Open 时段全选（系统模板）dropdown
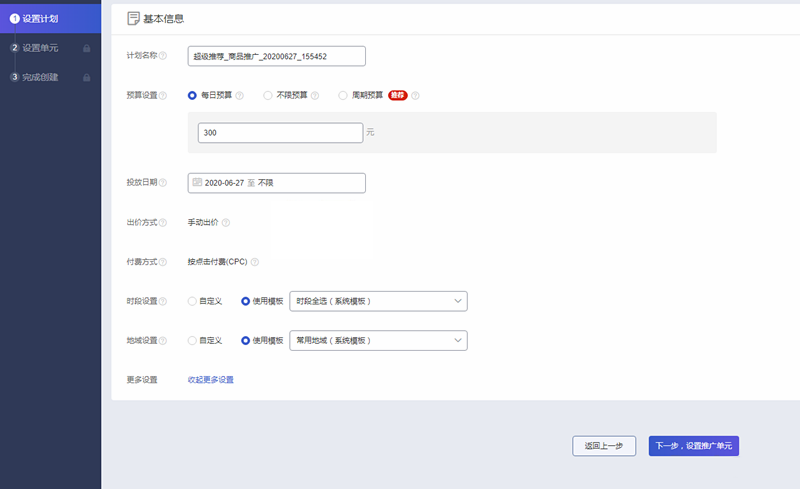This screenshot has width=800, height=489. (379, 301)
